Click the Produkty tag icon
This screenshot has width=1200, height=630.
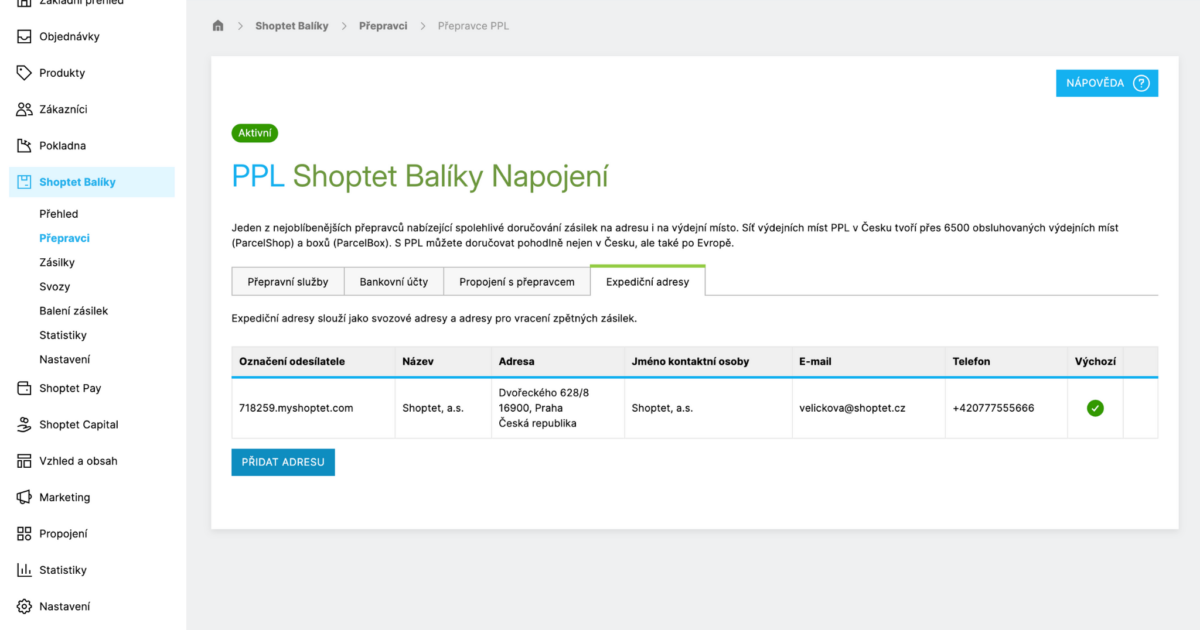tap(24, 73)
